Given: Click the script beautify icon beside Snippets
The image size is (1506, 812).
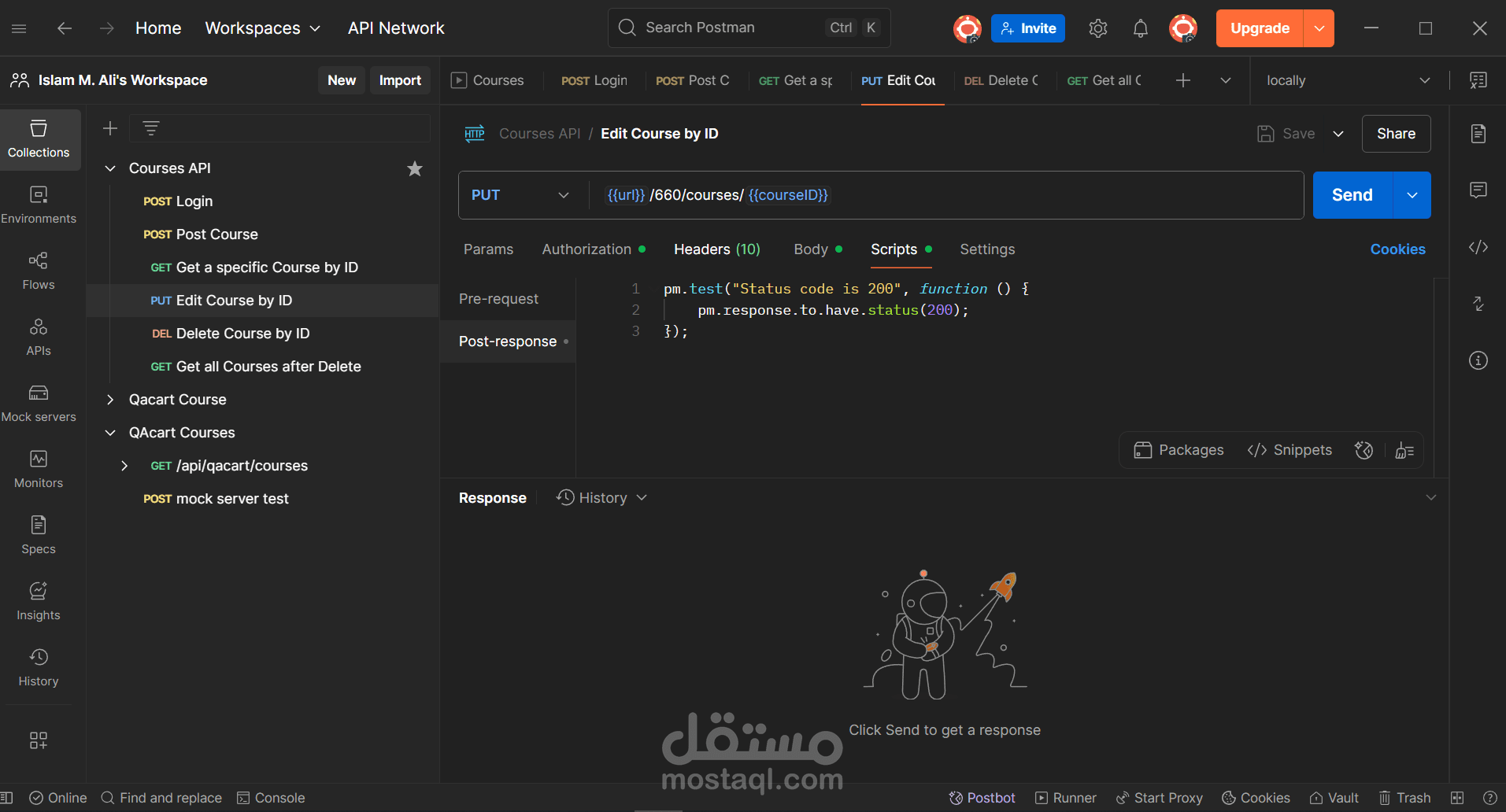Looking at the screenshot, I should coord(1364,450).
